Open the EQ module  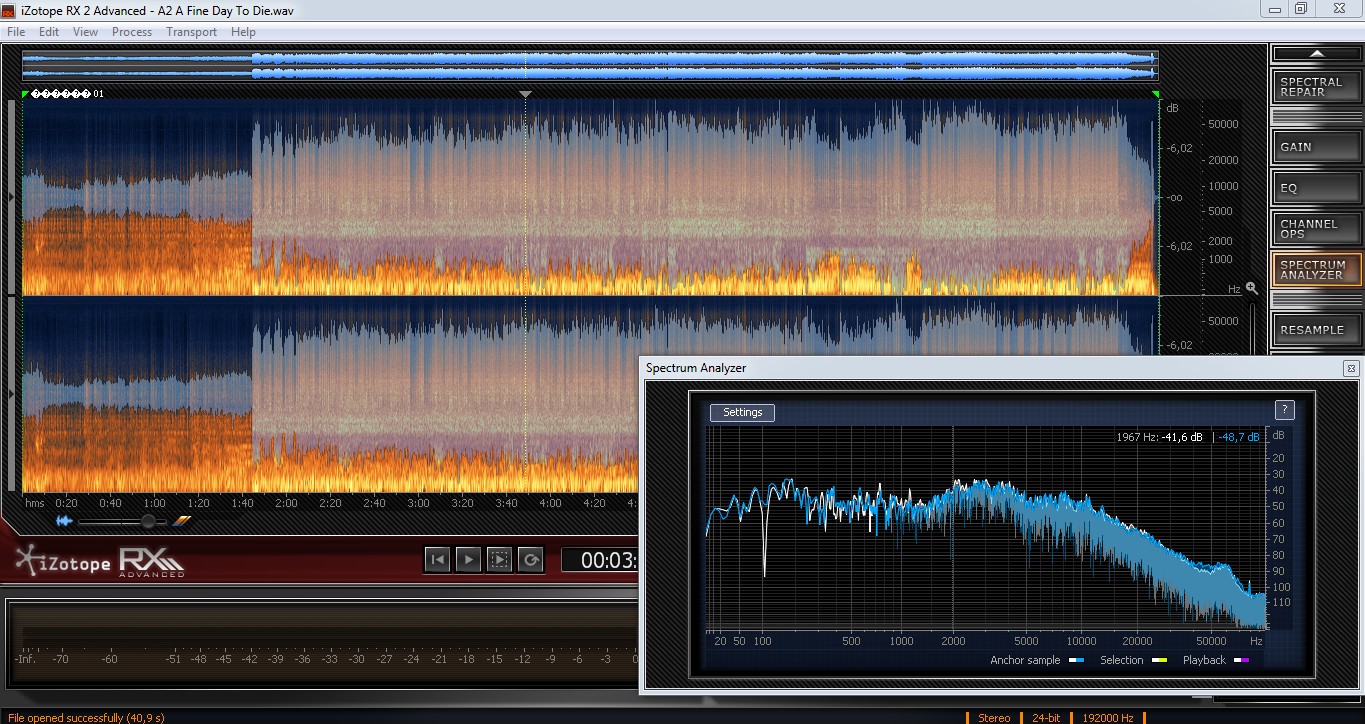click(x=1316, y=187)
